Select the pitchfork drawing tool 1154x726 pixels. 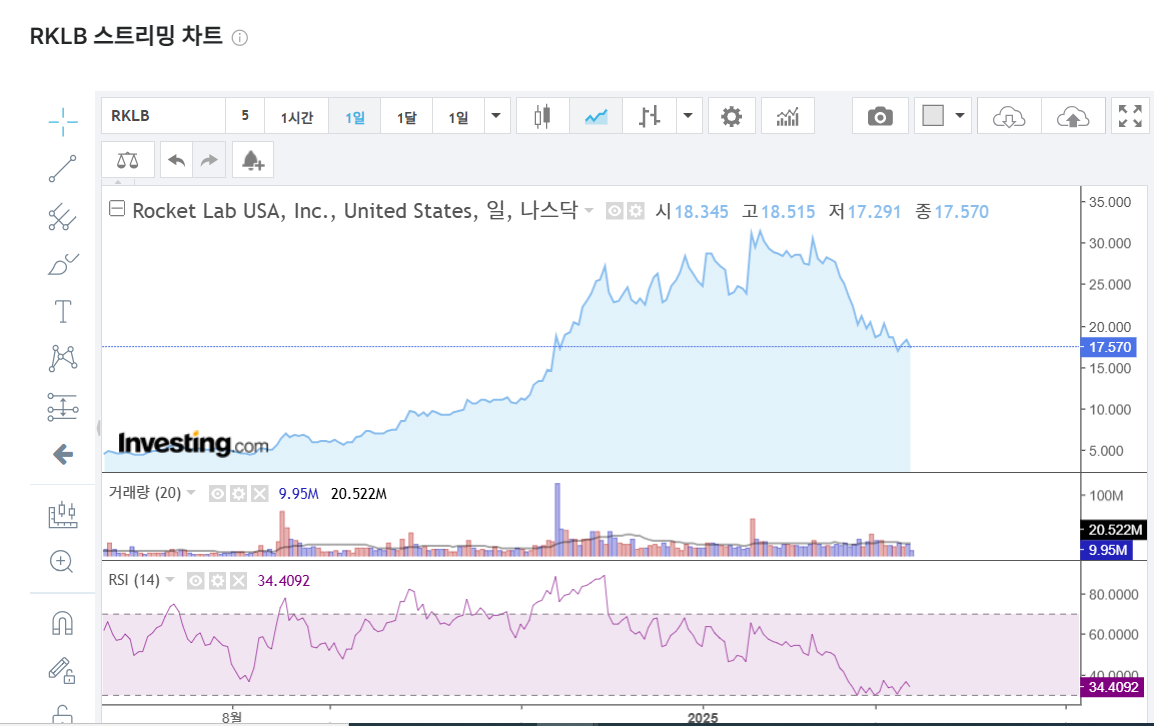tap(63, 217)
